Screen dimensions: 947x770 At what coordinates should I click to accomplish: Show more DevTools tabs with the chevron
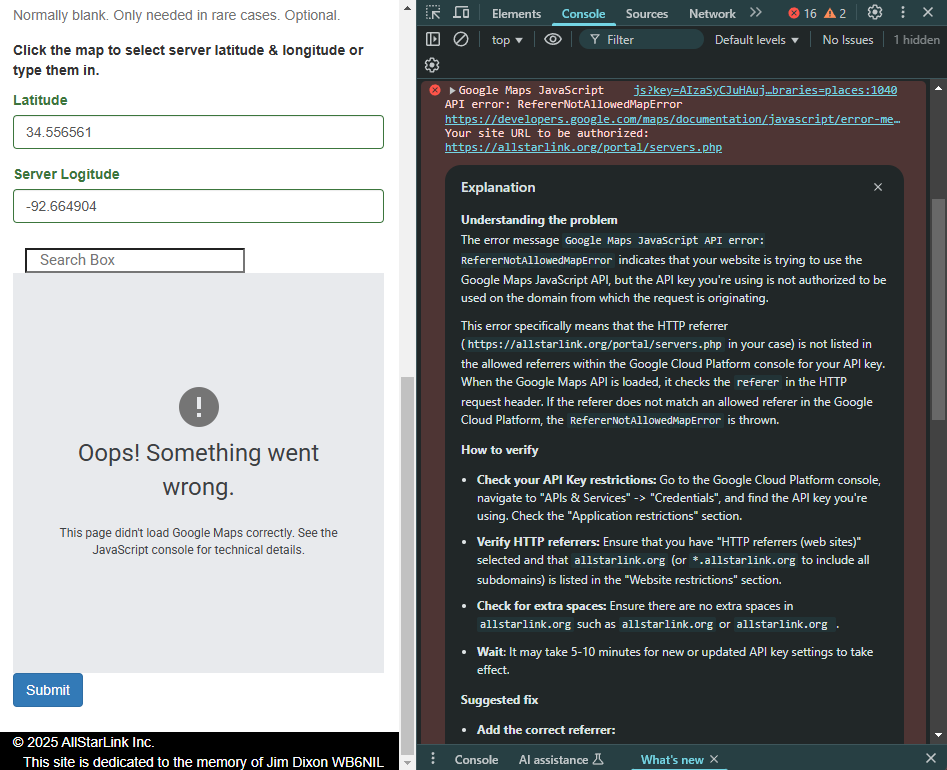(756, 13)
